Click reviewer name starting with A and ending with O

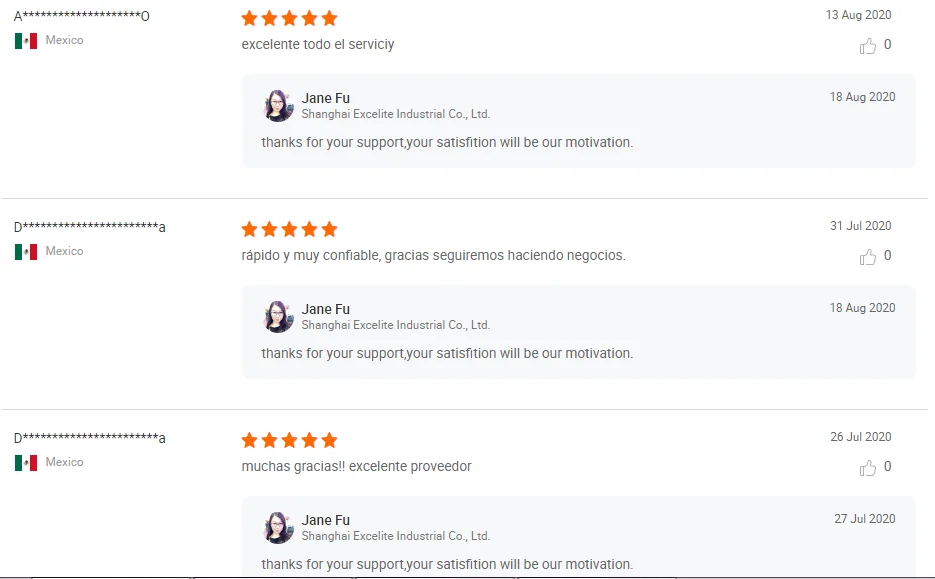82,16
